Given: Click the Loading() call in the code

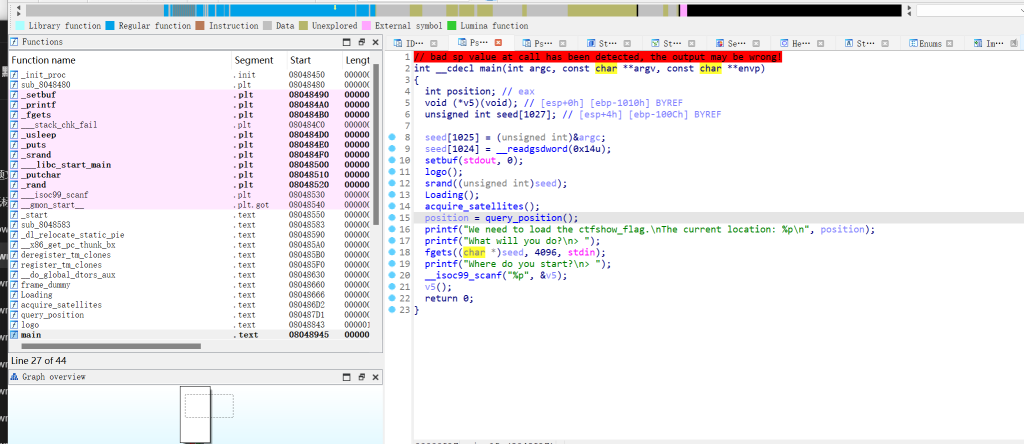Looking at the screenshot, I should click(452, 195).
